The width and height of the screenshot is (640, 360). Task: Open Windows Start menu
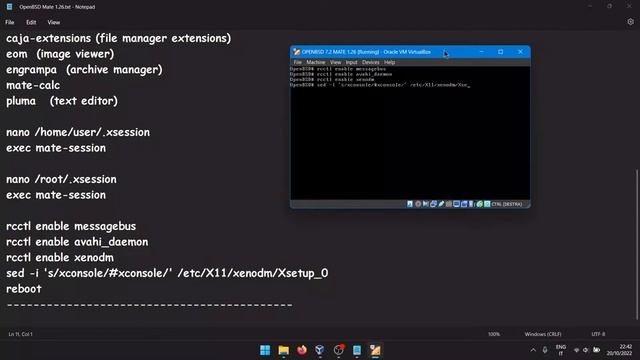click(x=265, y=350)
